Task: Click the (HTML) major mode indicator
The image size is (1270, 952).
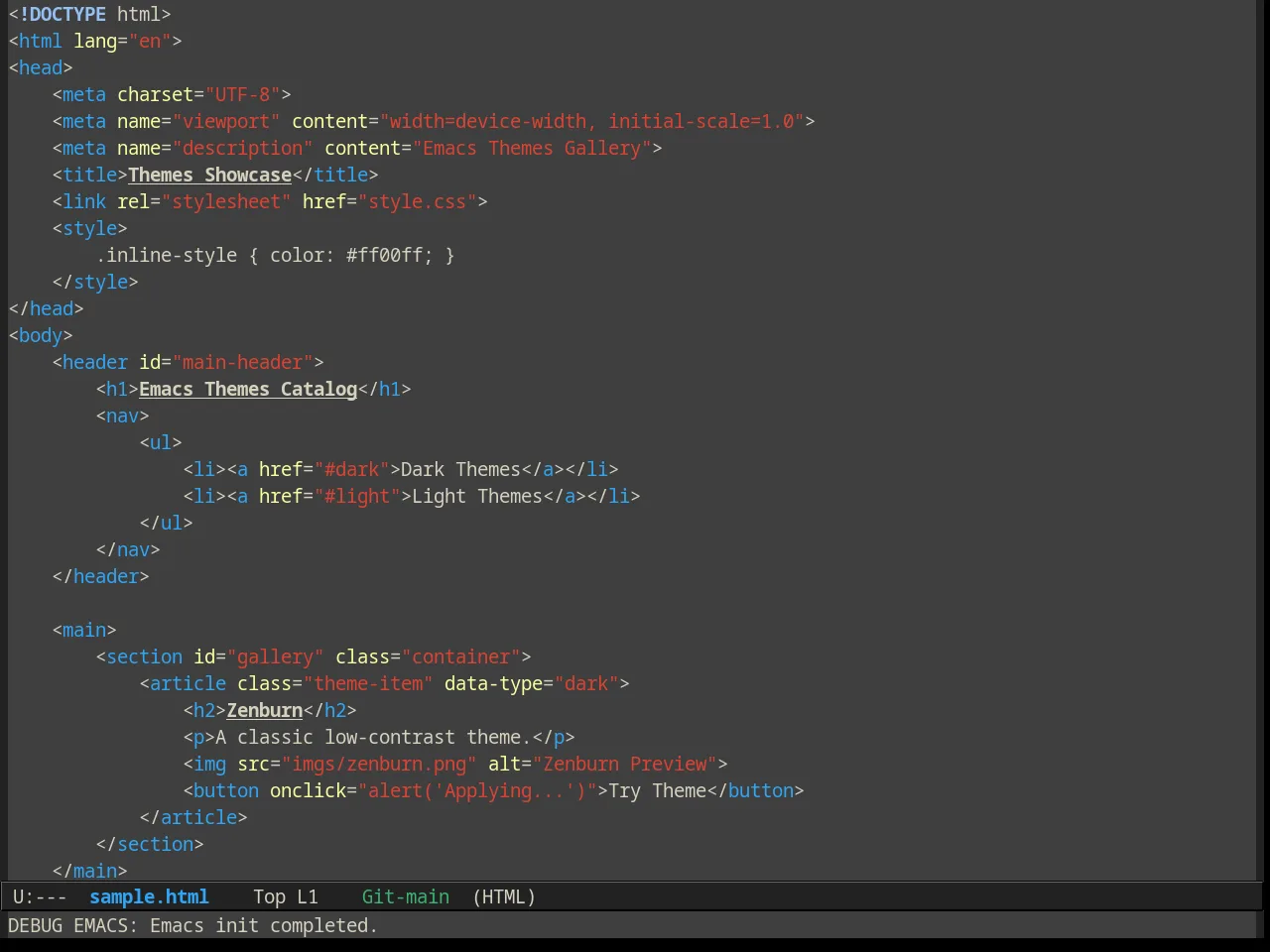Action: tap(504, 896)
